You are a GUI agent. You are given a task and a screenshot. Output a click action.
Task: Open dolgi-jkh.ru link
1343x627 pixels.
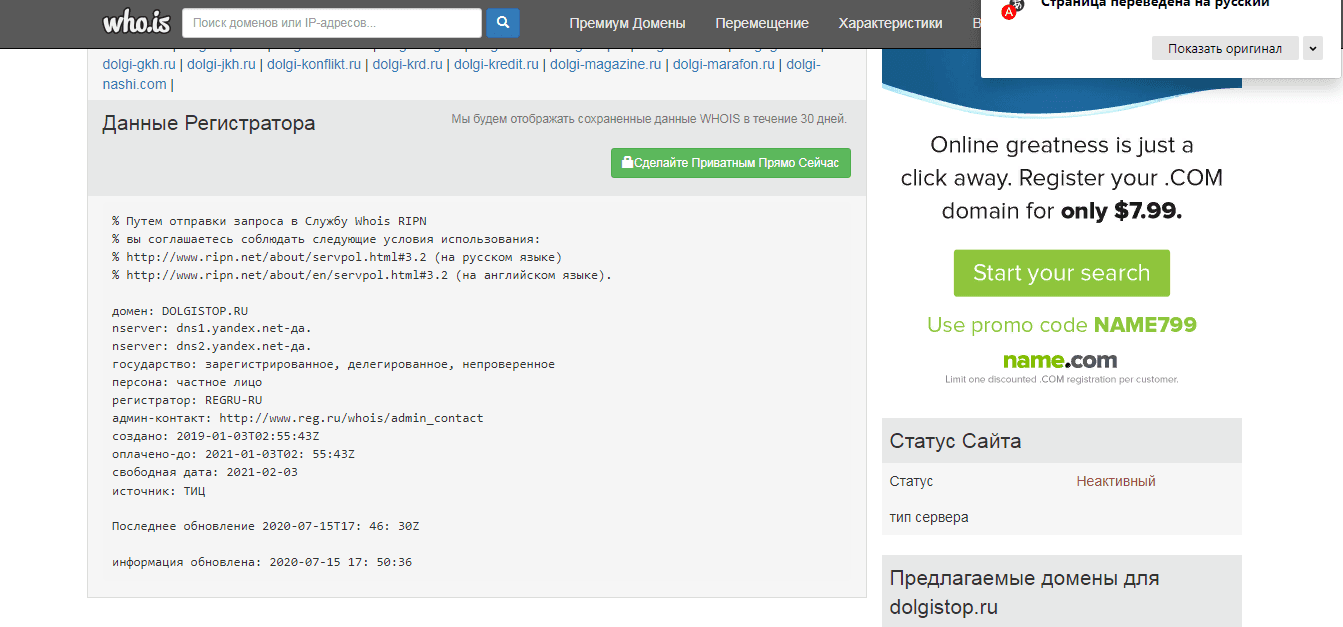click(223, 64)
